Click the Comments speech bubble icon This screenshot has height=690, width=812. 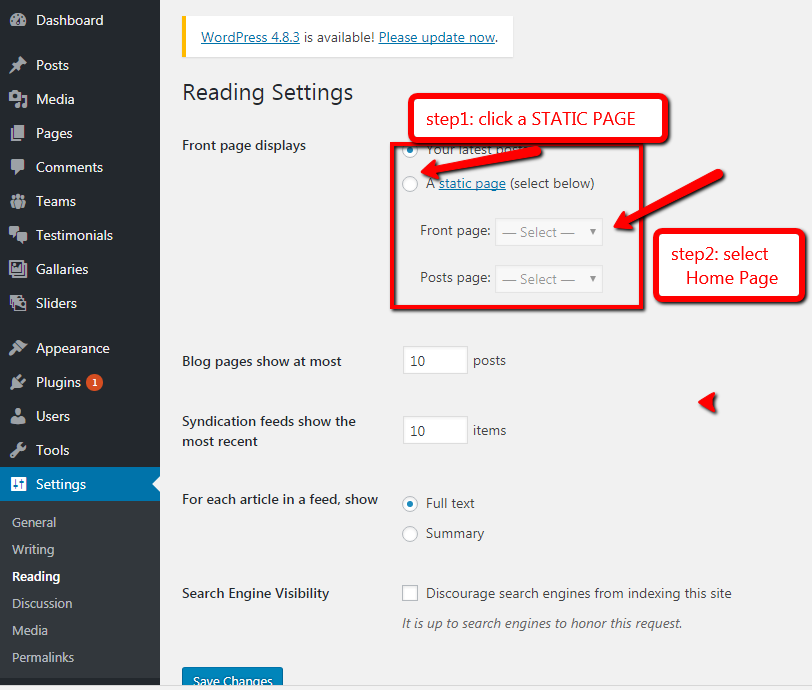(x=18, y=167)
